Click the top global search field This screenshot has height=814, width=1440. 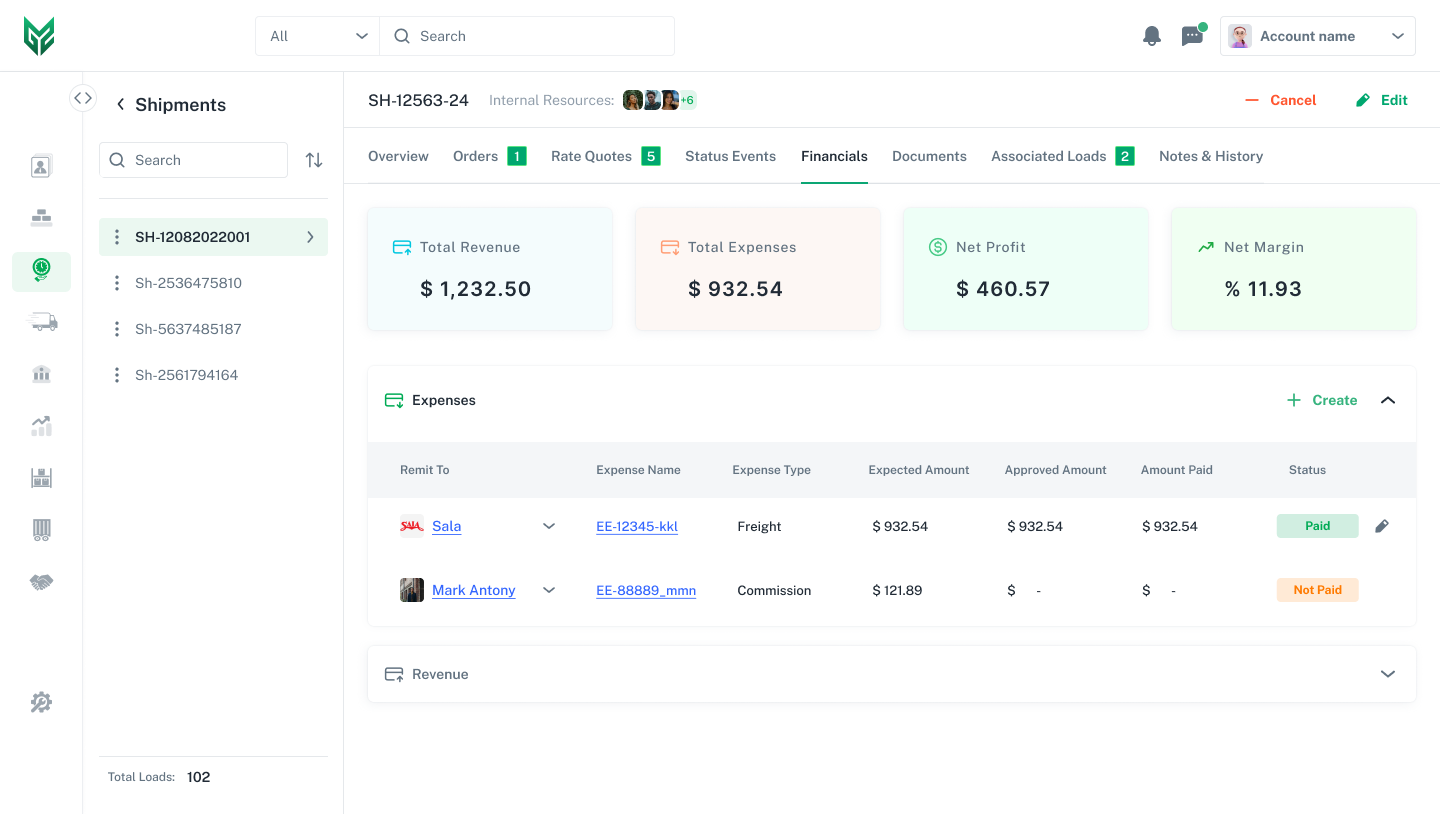coord(527,36)
